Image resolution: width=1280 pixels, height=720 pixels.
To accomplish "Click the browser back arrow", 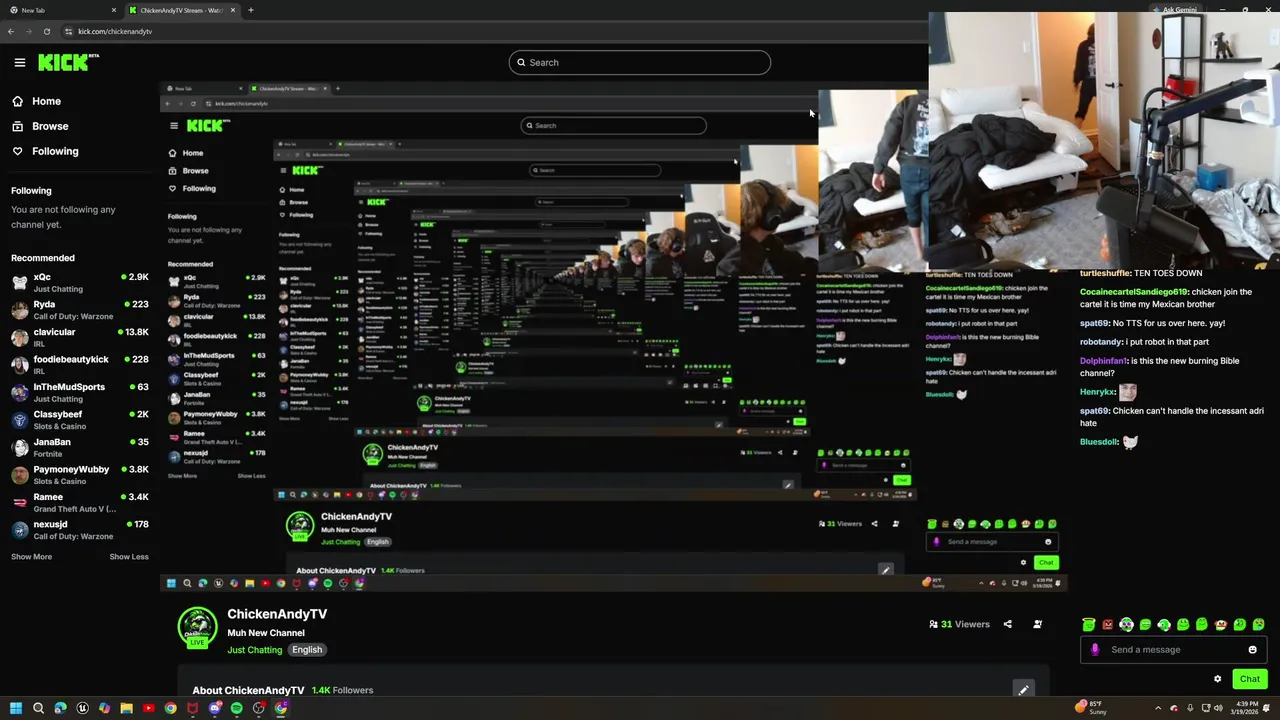I will 11,31.
